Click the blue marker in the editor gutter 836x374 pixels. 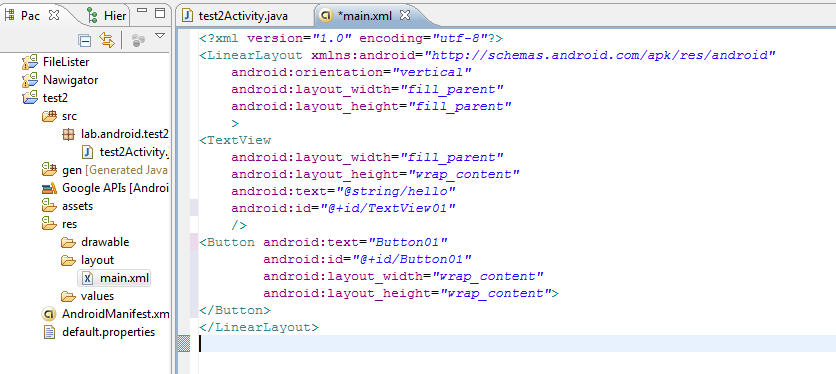[x=183, y=344]
